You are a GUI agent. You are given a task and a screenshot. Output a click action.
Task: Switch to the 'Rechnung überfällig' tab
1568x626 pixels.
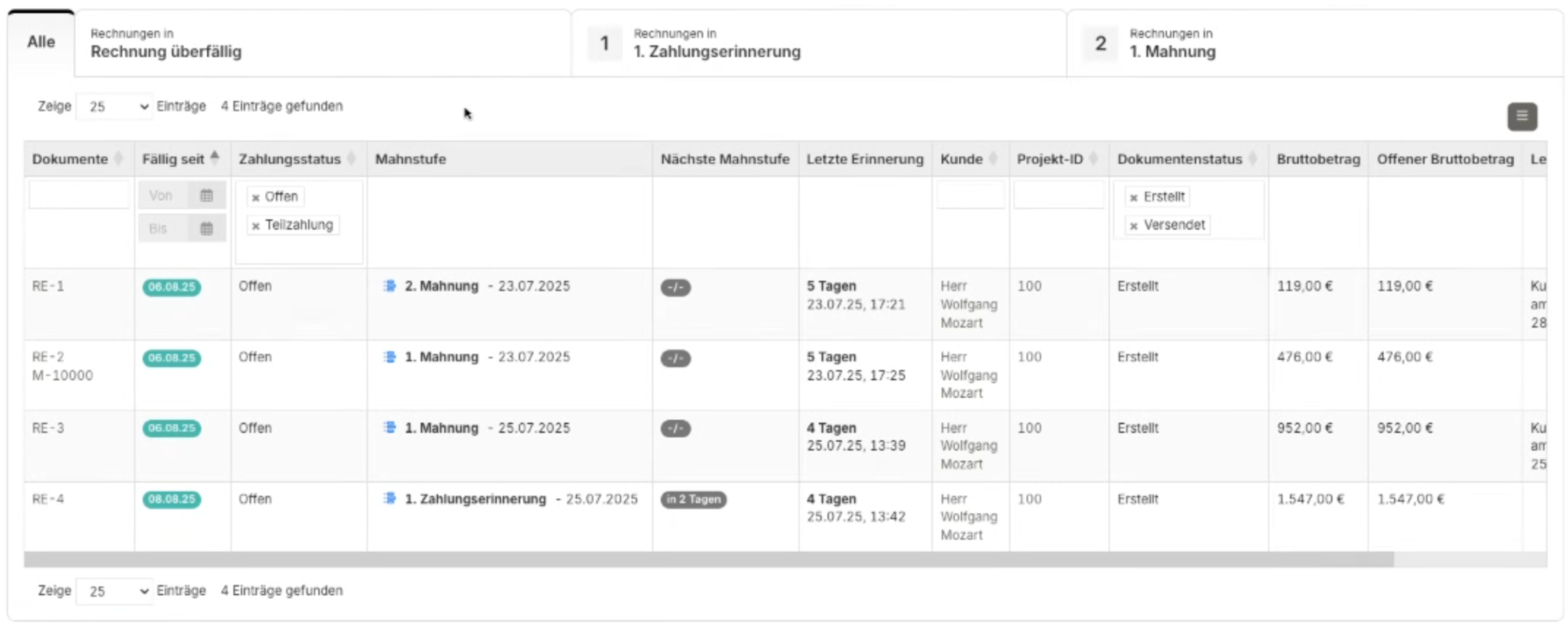322,43
